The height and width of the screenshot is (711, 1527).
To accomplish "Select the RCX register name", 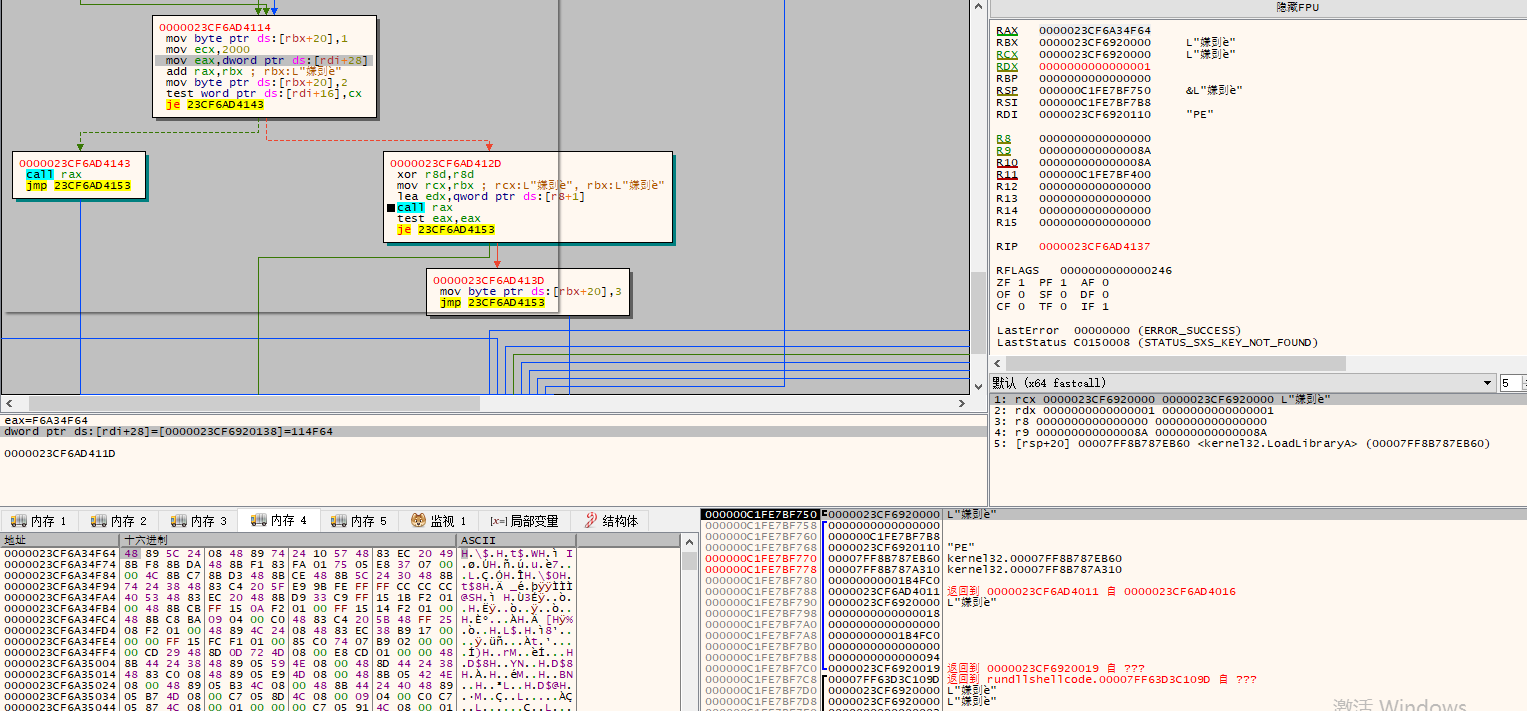I will coord(1007,55).
